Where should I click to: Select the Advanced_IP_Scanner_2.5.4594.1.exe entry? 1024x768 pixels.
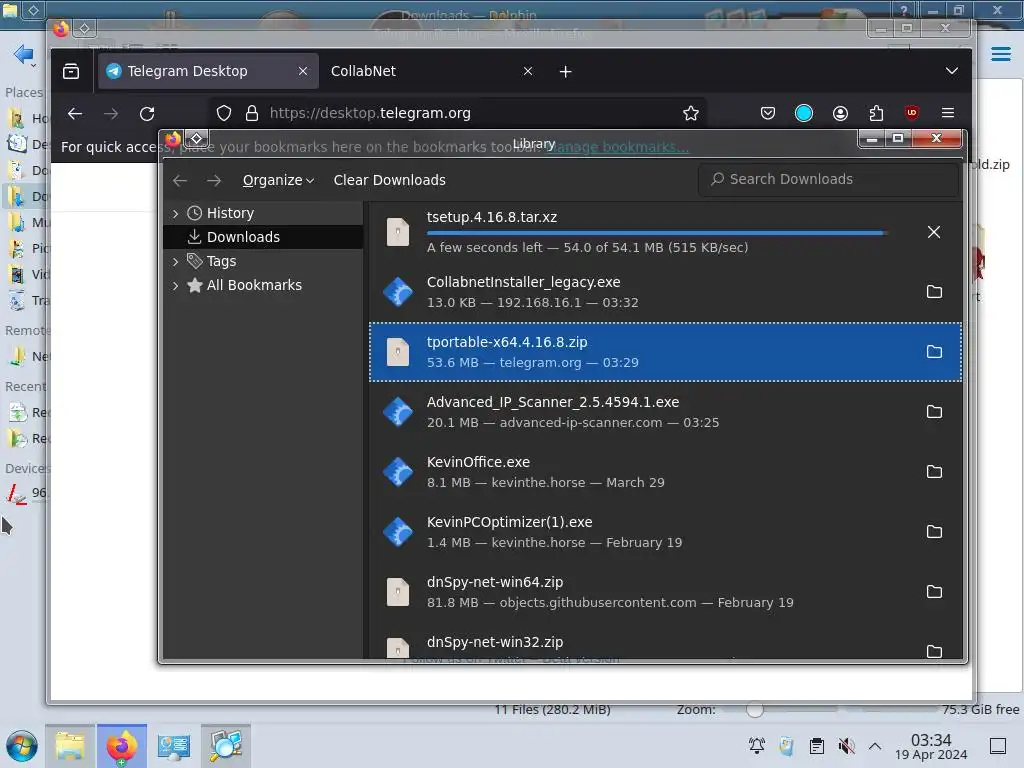[x=665, y=411]
